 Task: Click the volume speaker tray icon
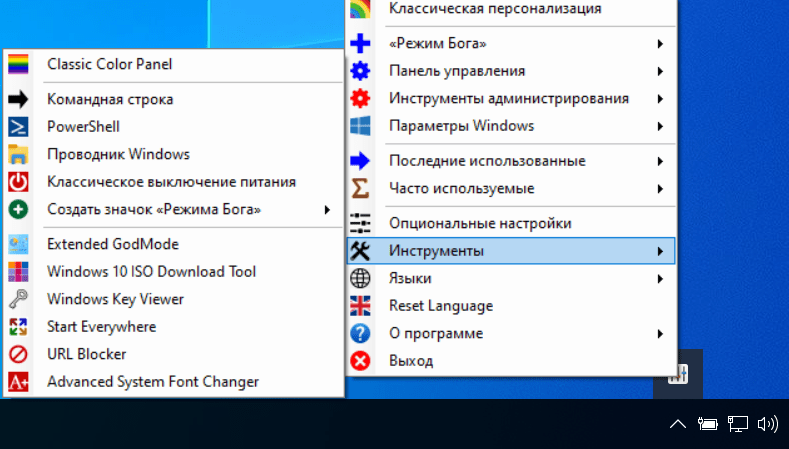768,424
